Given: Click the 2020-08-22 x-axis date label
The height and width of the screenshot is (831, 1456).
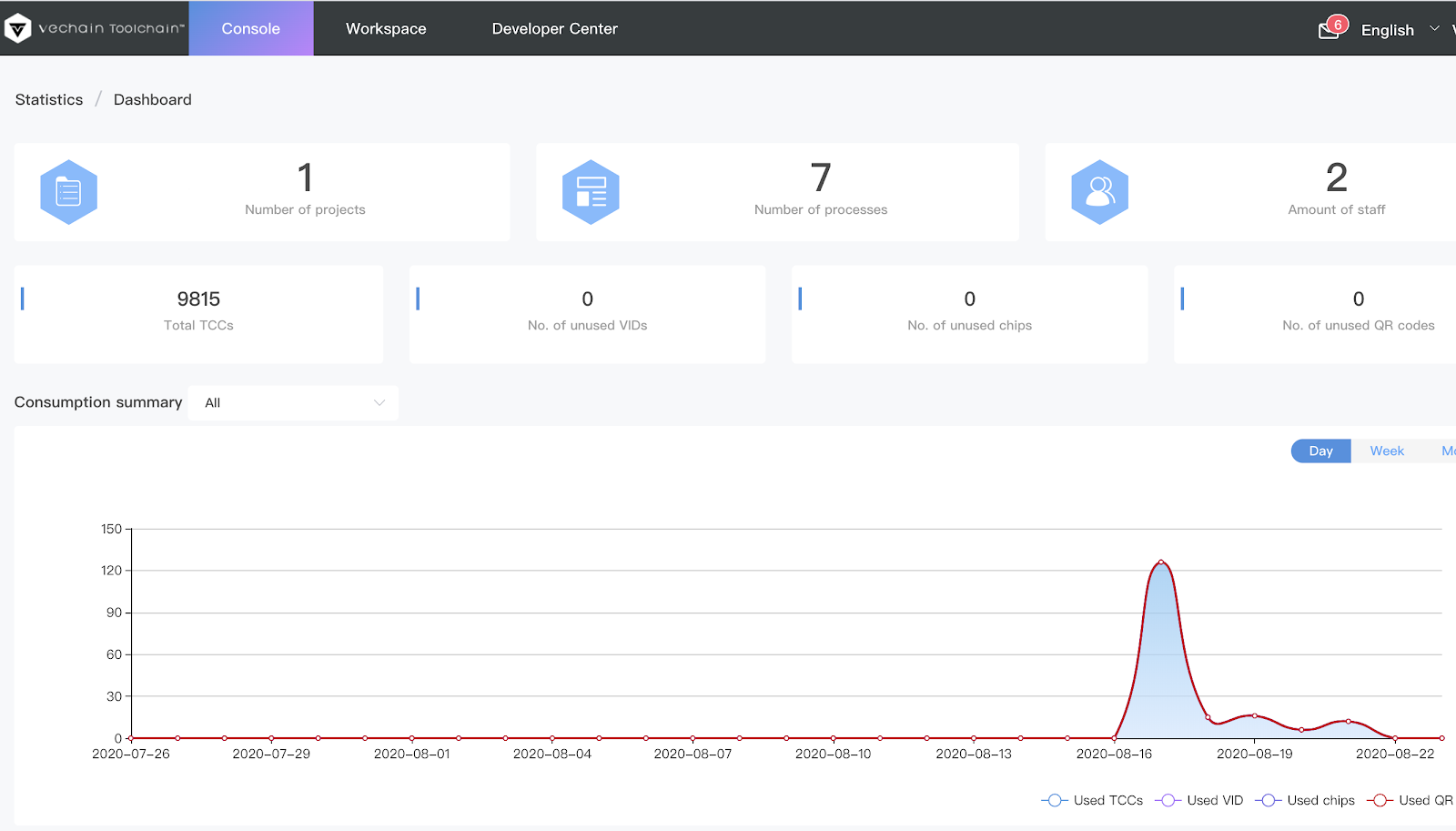Looking at the screenshot, I should 1395,754.
